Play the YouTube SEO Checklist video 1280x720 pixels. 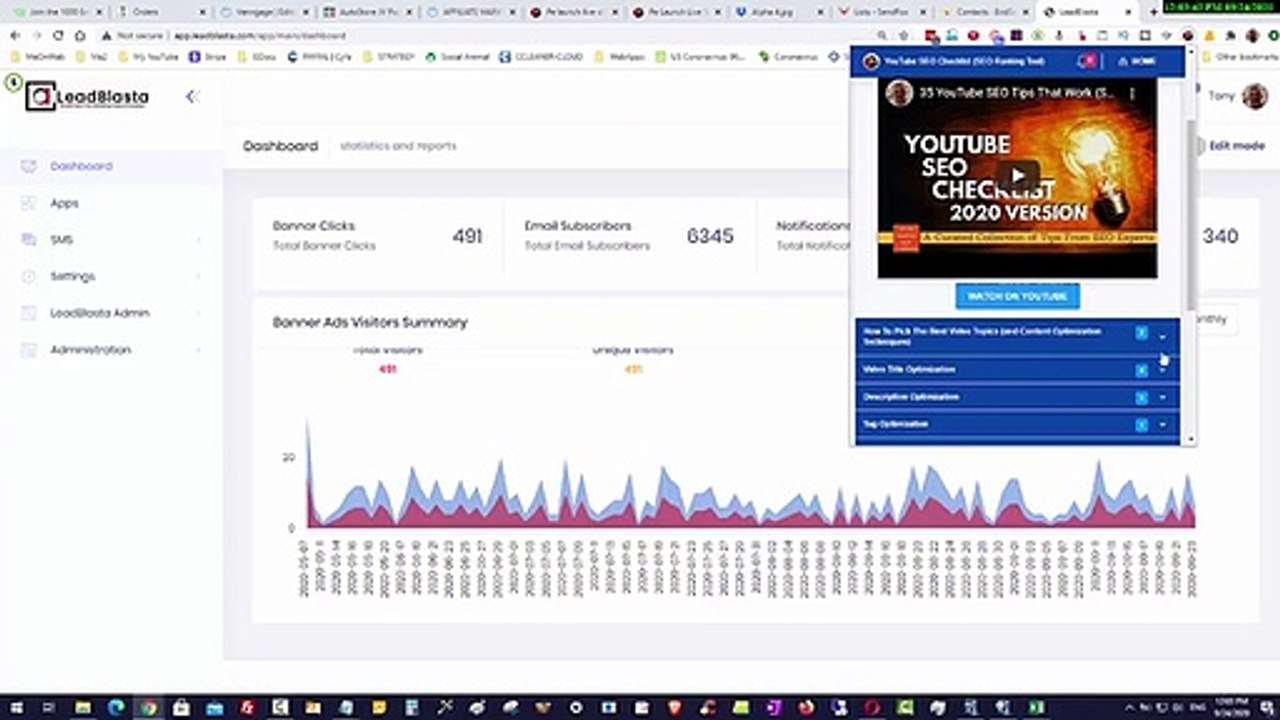pyautogui.click(x=1018, y=176)
